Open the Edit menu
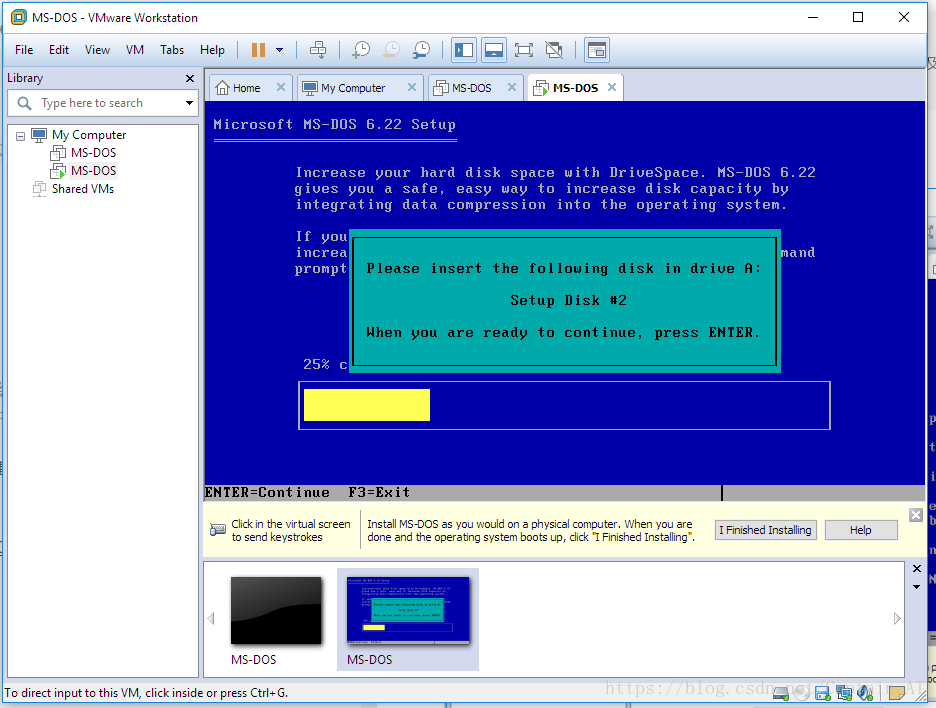Viewport: 936px width, 708px height. [x=58, y=50]
